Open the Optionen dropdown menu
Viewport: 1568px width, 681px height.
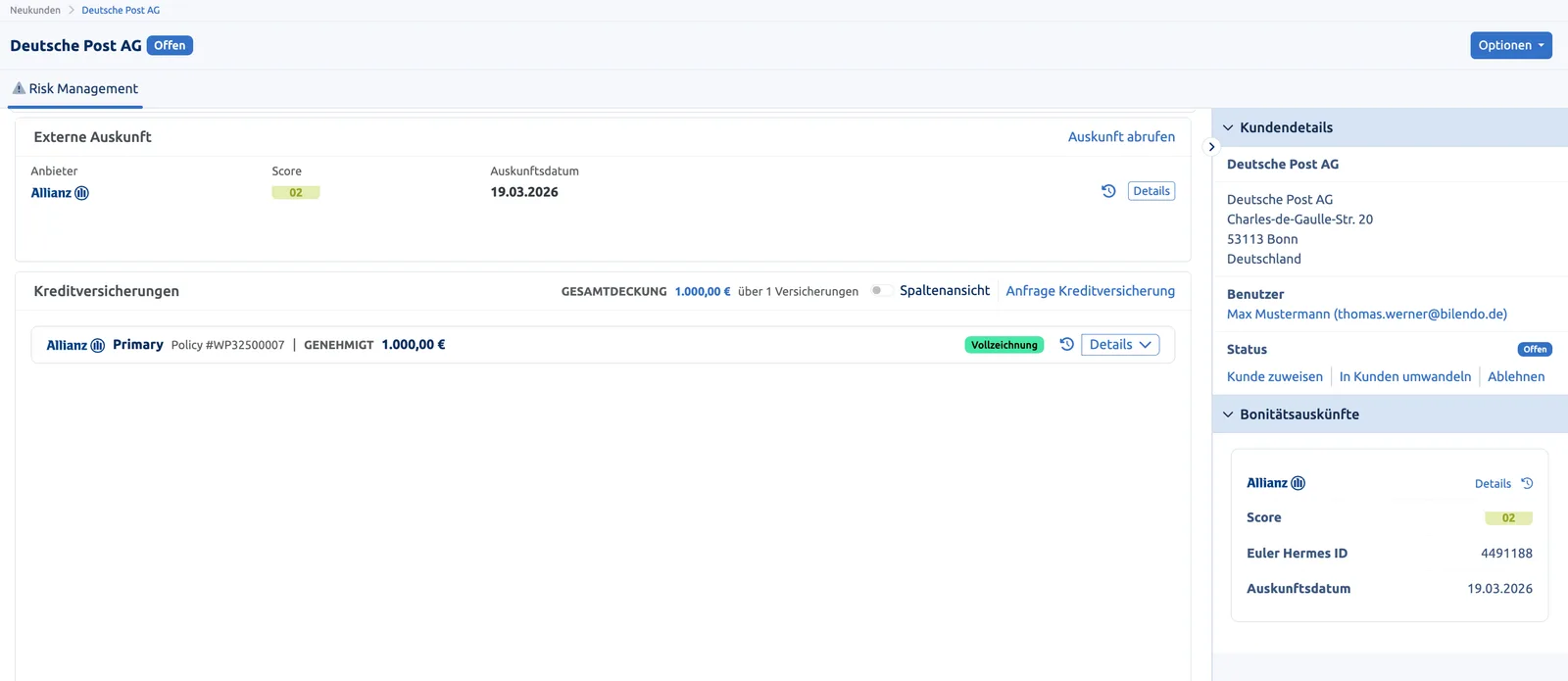point(1510,45)
